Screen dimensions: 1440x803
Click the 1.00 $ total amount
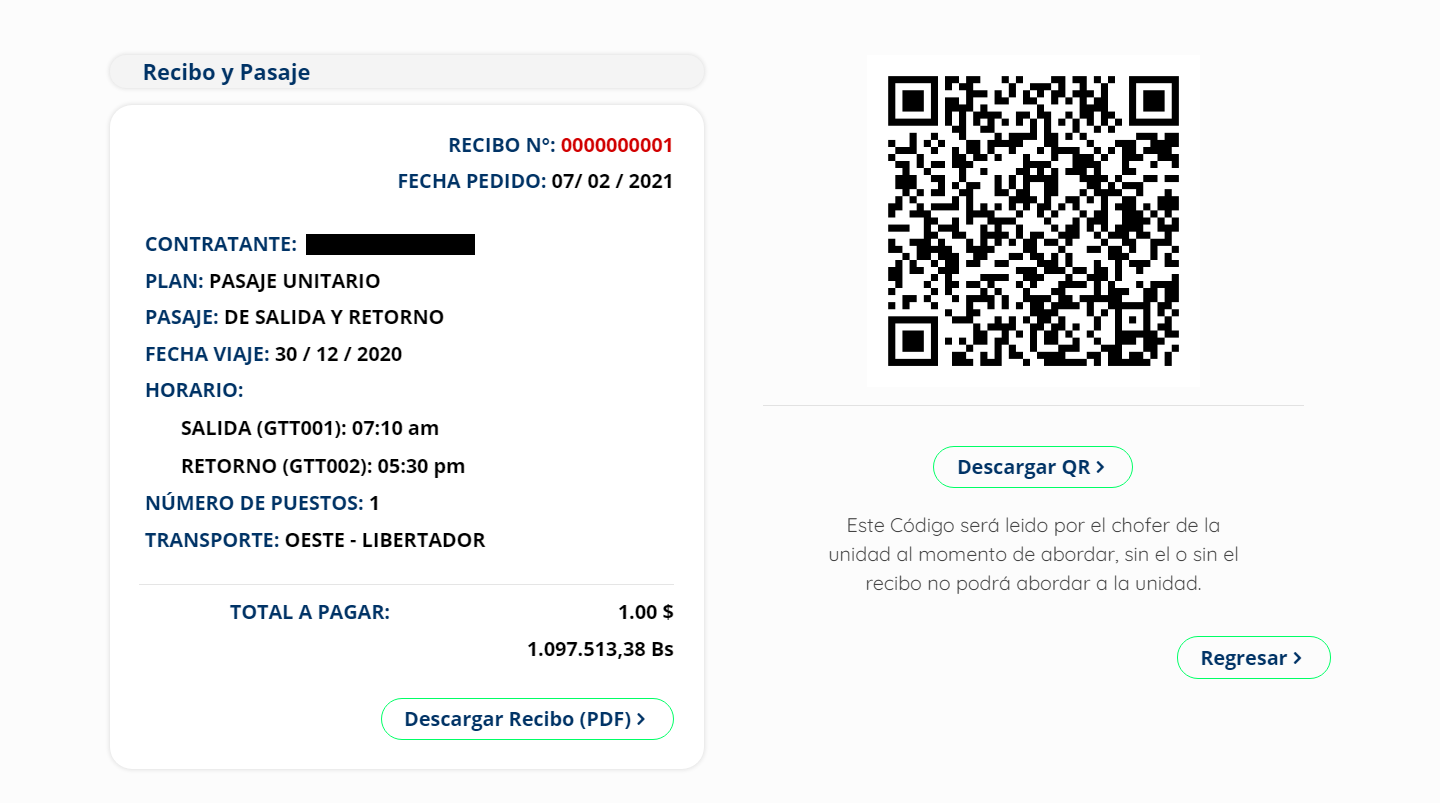pos(645,612)
